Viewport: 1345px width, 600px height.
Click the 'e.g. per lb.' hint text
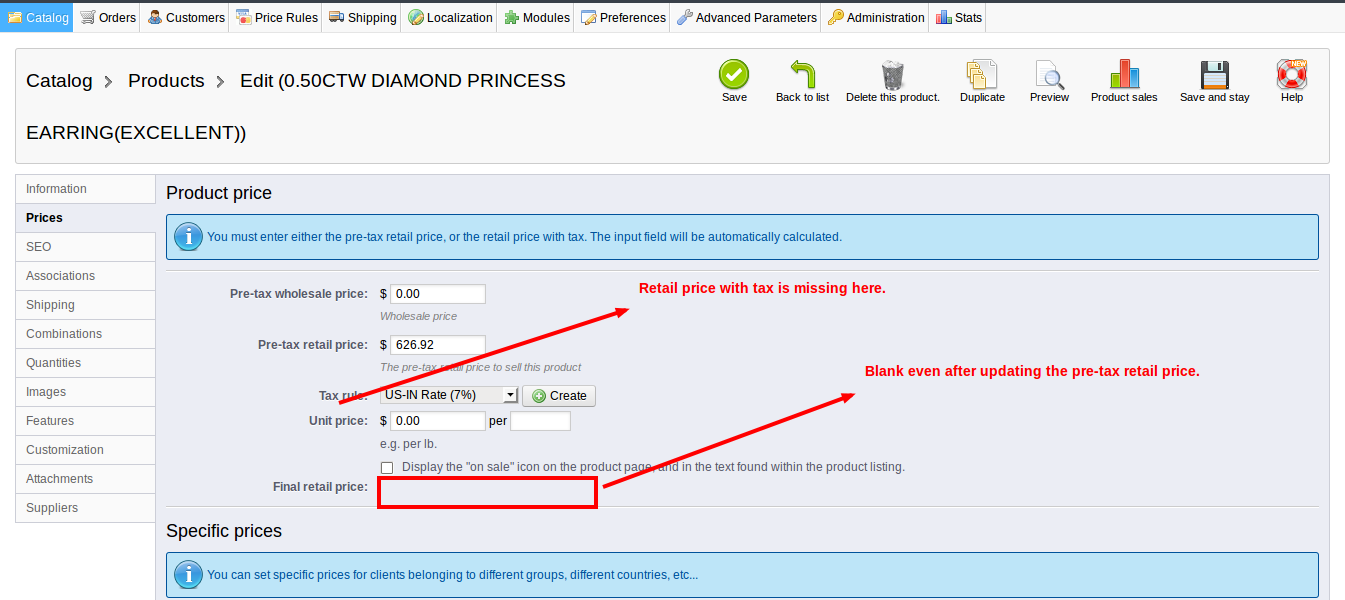point(409,444)
